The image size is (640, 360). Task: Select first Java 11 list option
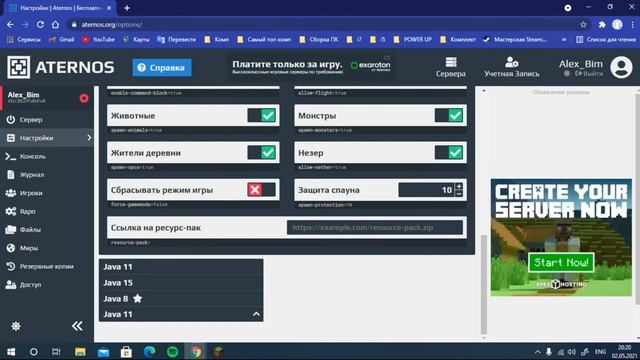[181, 267]
